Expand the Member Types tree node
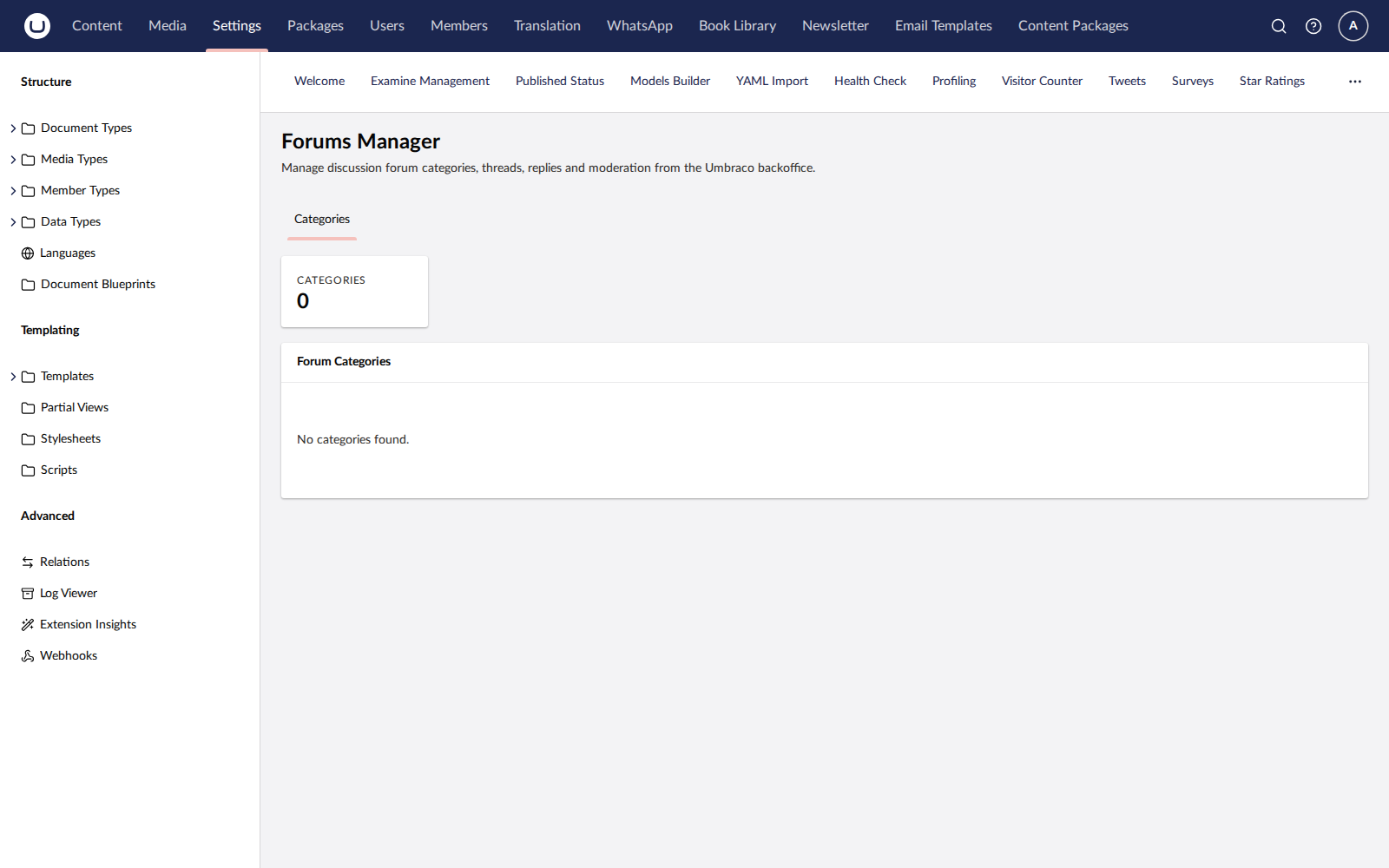 point(13,191)
